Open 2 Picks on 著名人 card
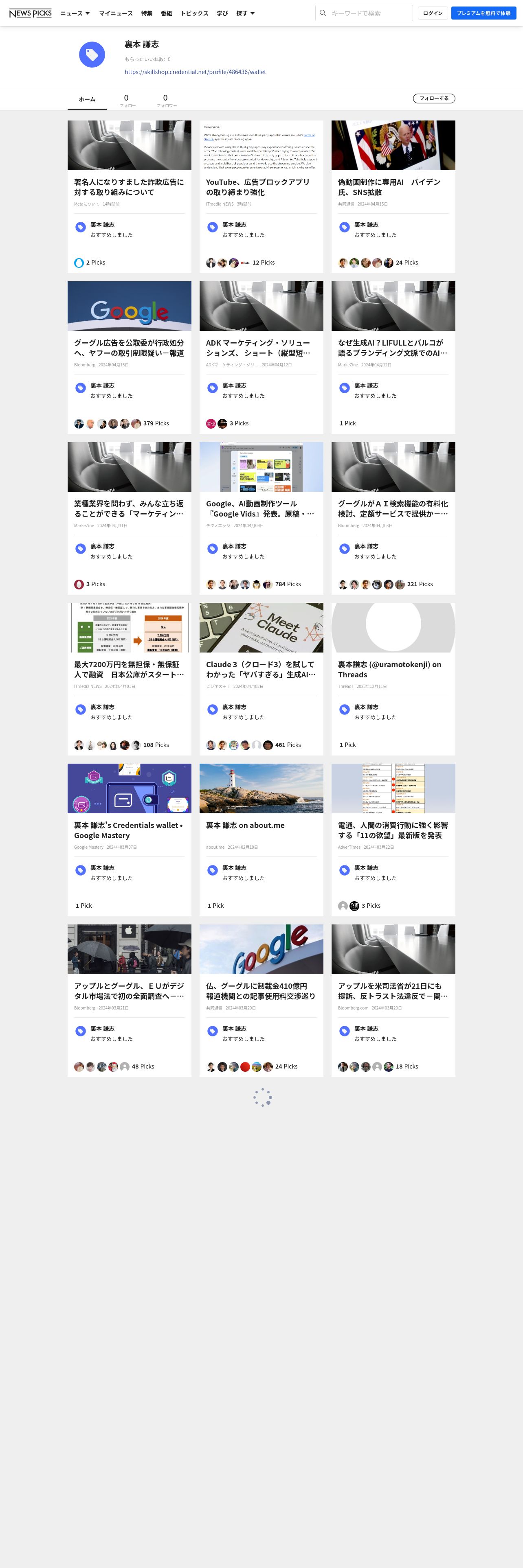523x1568 pixels. coord(96,262)
